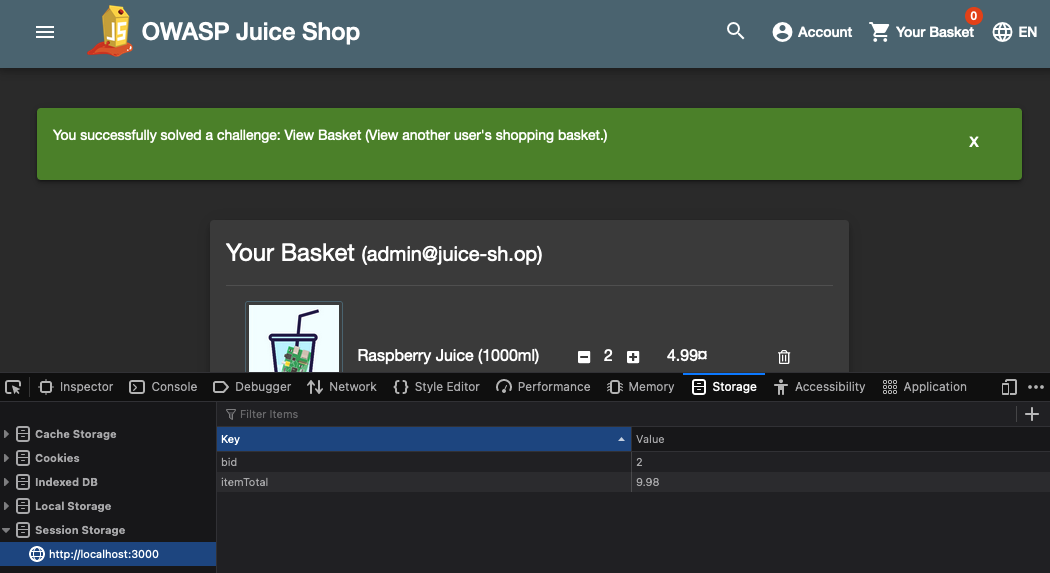1050x573 pixels.
Task: Dismiss the solved challenge notification with X
Action: 974,142
